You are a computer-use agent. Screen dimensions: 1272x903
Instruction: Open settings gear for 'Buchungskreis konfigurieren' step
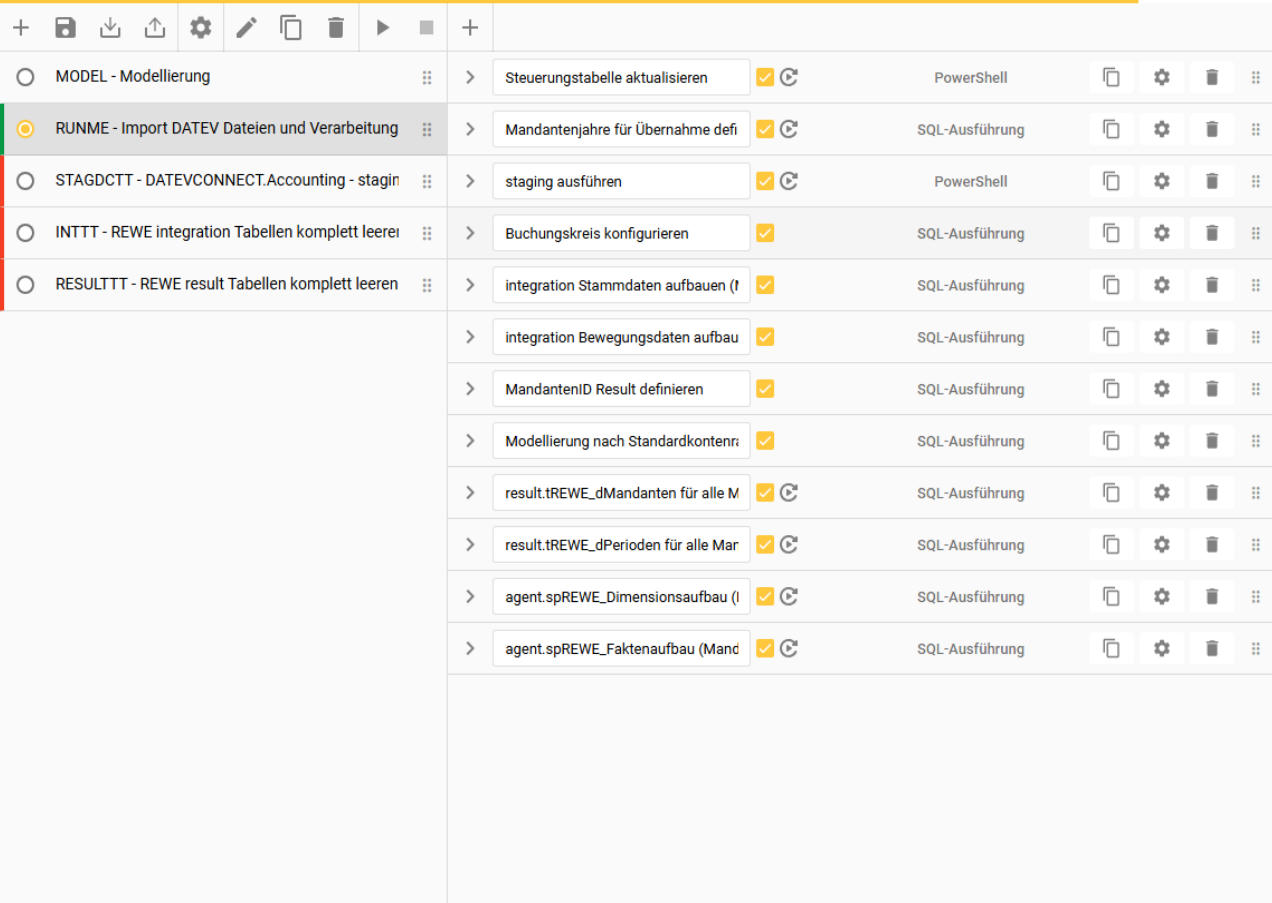tap(1161, 233)
